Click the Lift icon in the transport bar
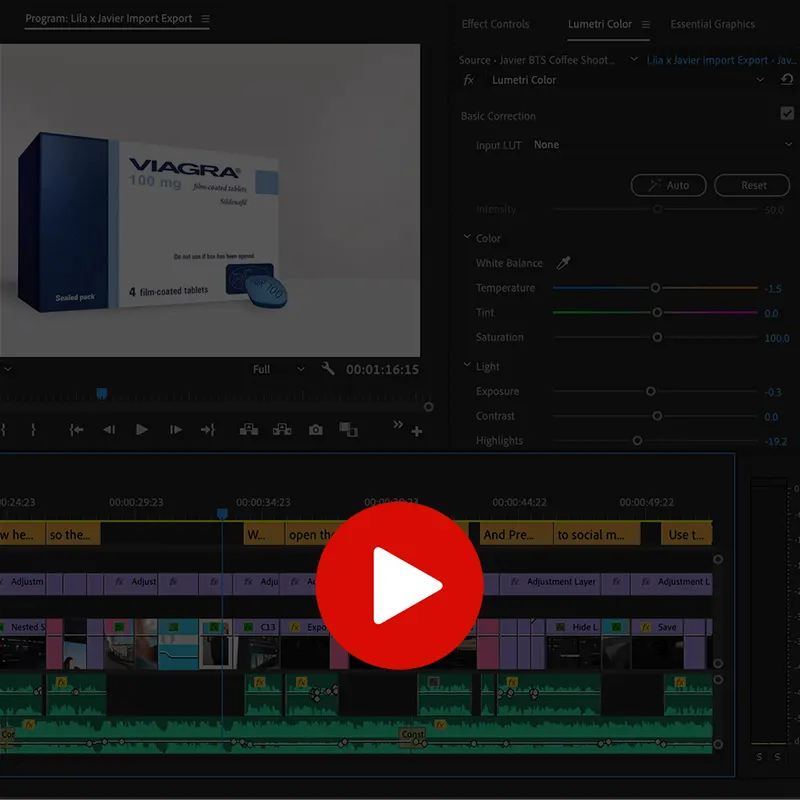 [x=248, y=430]
